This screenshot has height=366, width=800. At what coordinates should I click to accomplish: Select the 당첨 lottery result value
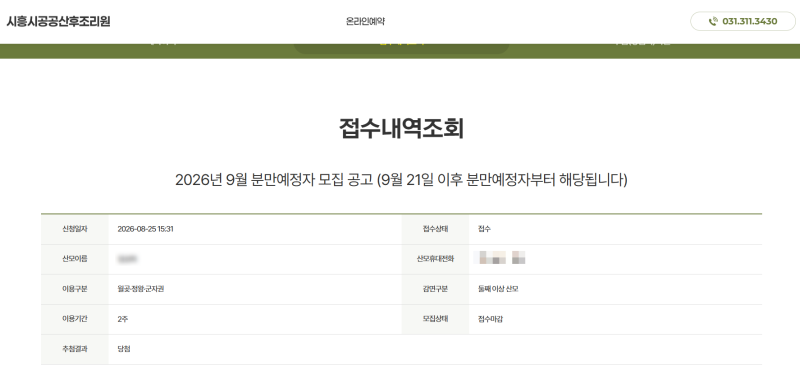point(124,350)
